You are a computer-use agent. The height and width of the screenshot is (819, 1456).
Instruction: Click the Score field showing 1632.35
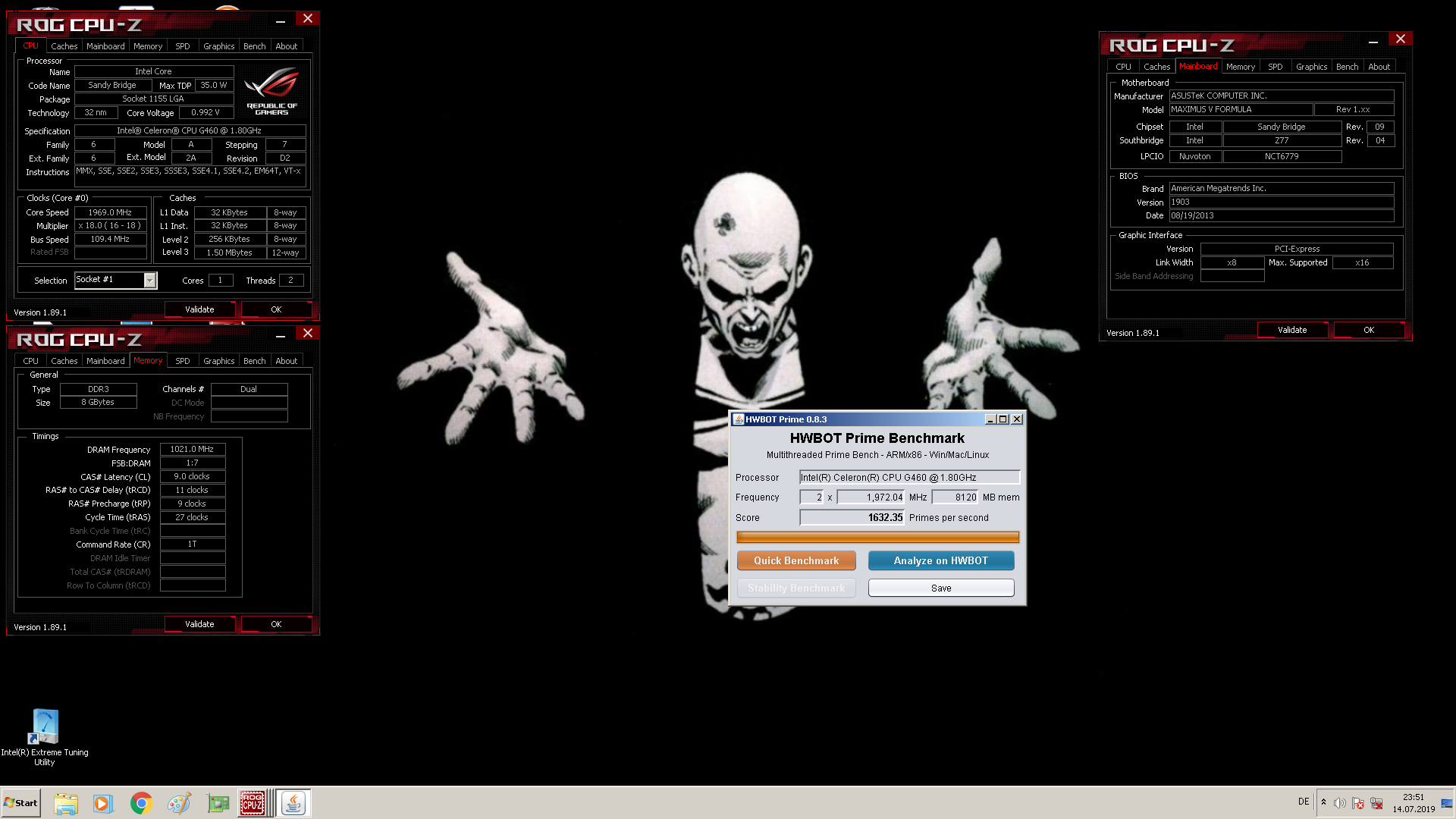pyautogui.click(x=852, y=518)
